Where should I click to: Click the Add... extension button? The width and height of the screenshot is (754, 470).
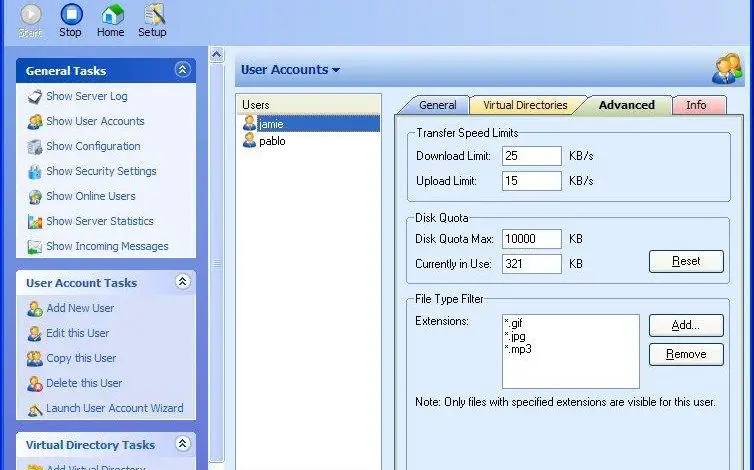(686, 326)
